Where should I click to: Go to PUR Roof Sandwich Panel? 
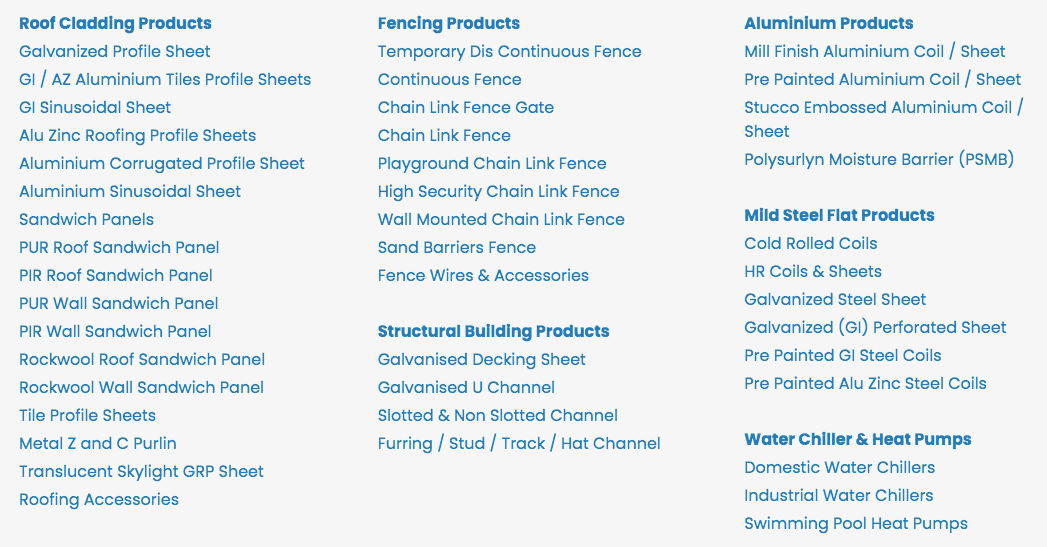tap(119, 247)
